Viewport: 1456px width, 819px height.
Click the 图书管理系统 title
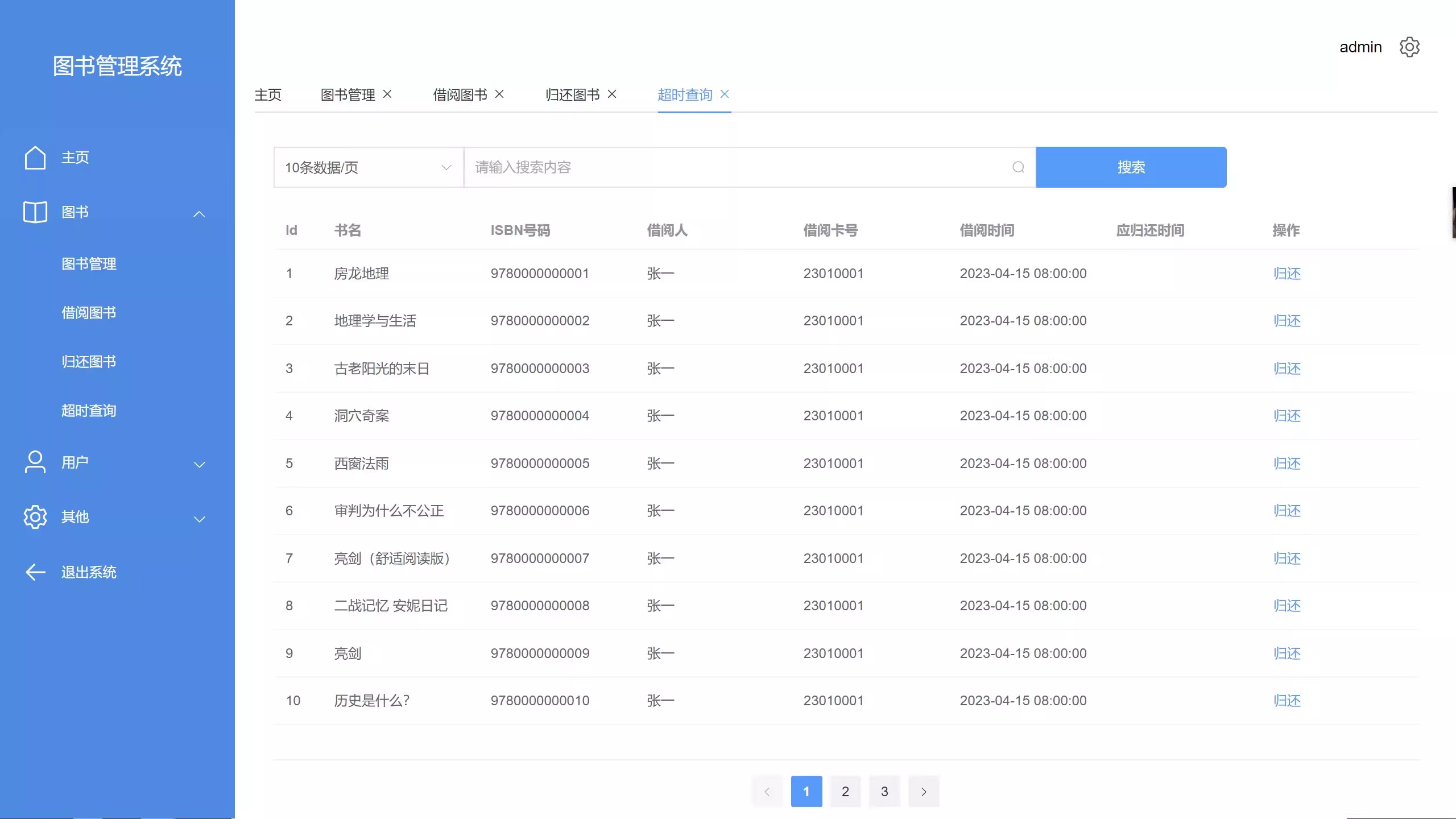[x=117, y=67]
